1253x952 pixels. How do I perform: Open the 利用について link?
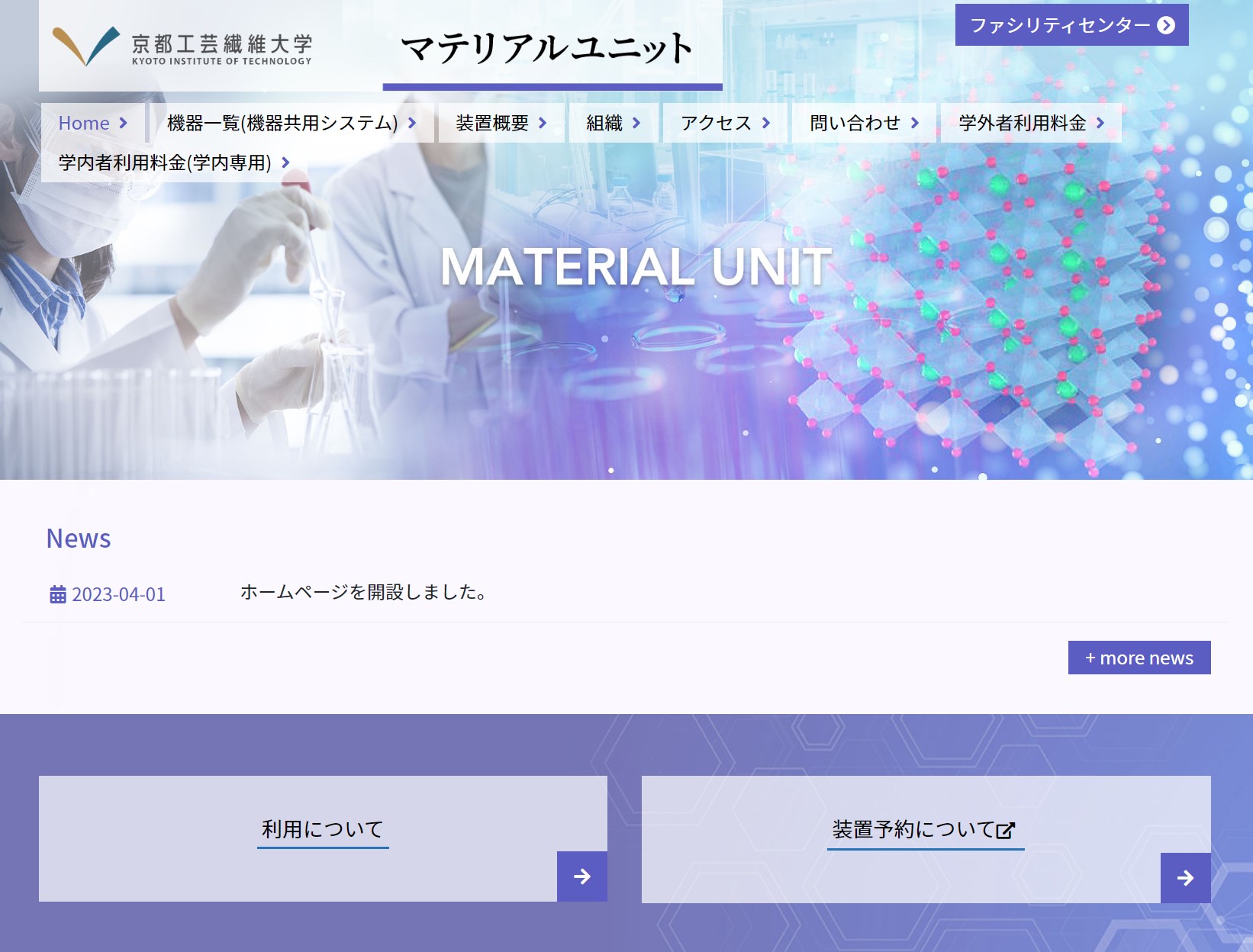[x=323, y=829]
